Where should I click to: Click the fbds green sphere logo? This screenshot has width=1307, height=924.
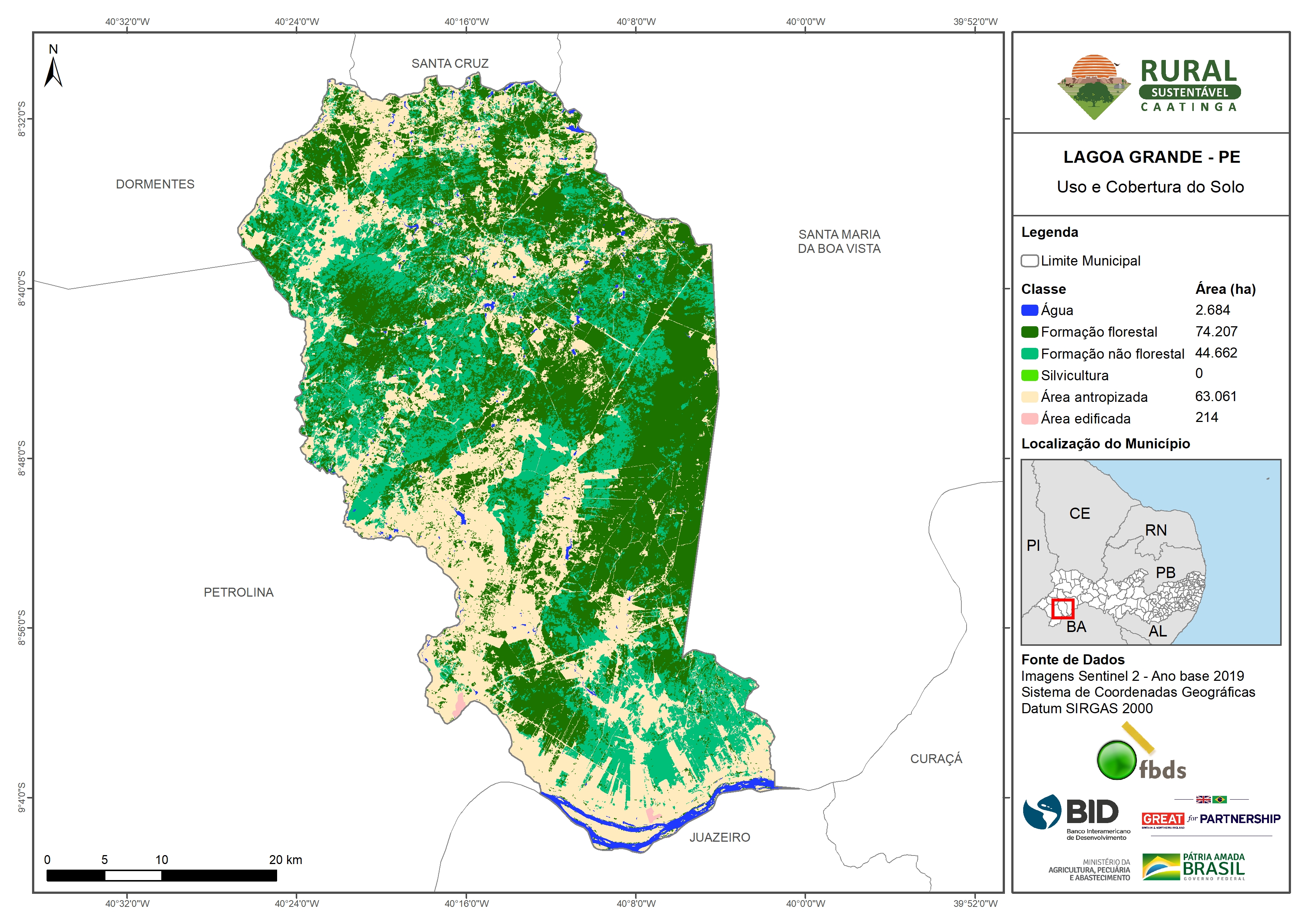(x=1116, y=760)
